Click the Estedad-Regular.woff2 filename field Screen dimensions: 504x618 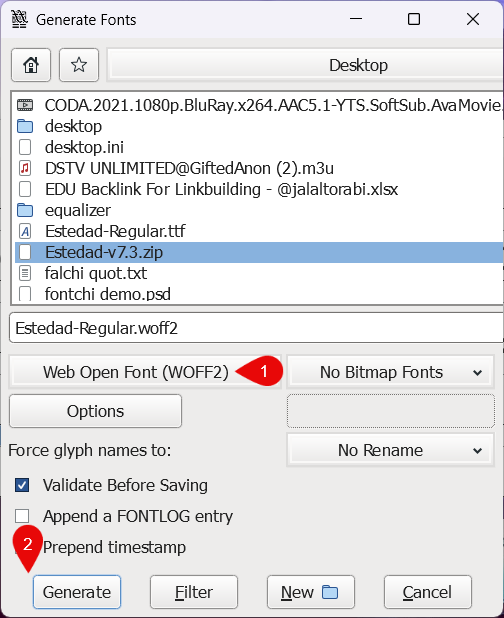click(x=256, y=328)
